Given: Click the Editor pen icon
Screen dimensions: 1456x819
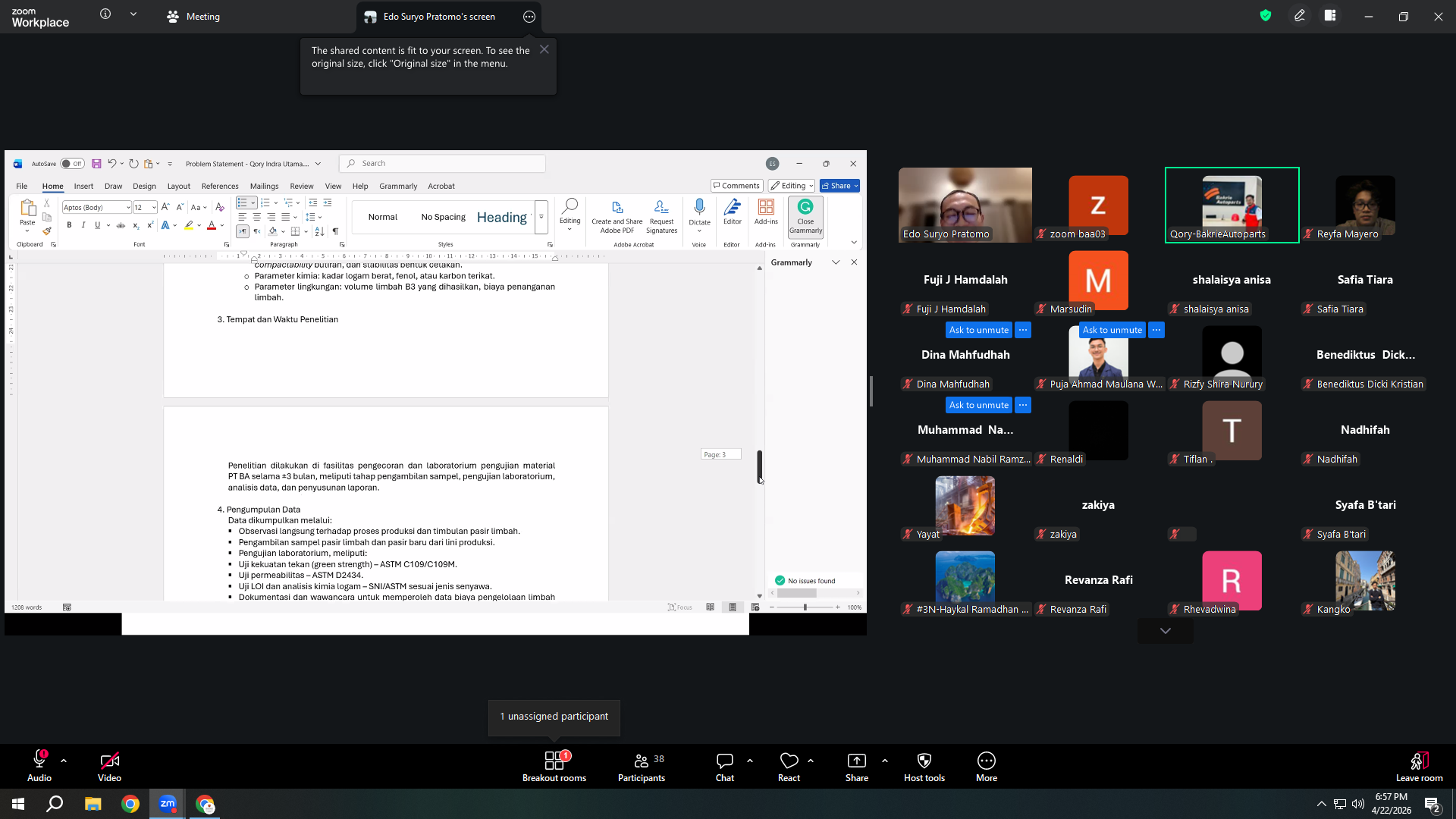Looking at the screenshot, I should tap(733, 207).
